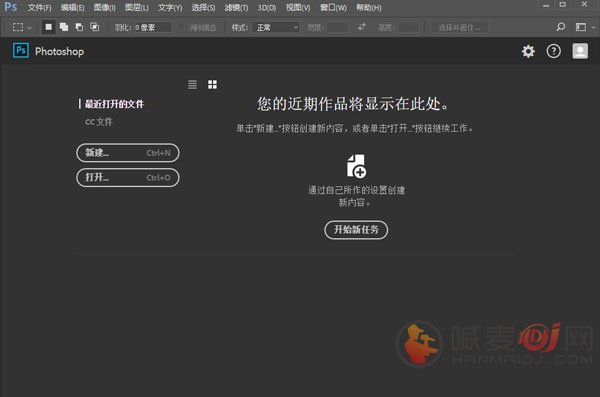The height and width of the screenshot is (397, 600).
Task: Expand the marquee tool preset picker arrow
Action: 29,28
